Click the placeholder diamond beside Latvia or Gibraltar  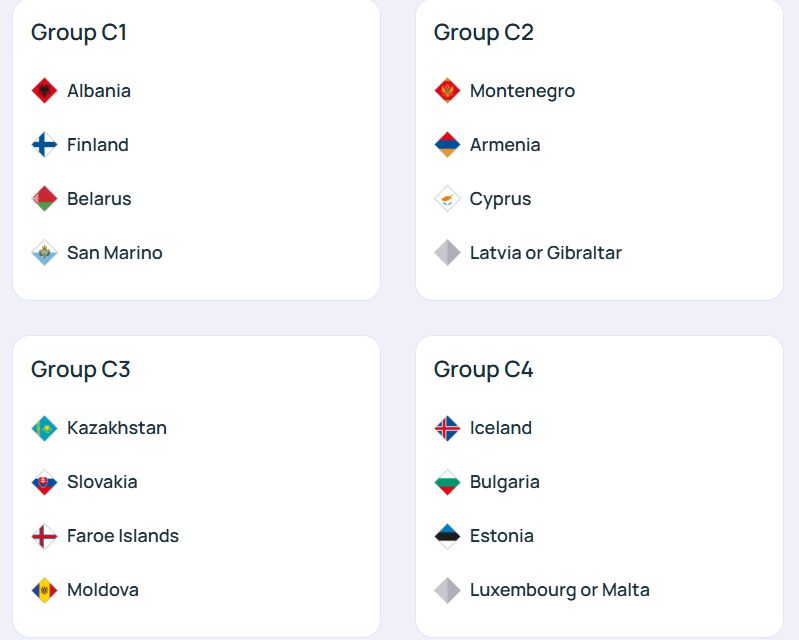[x=447, y=253]
